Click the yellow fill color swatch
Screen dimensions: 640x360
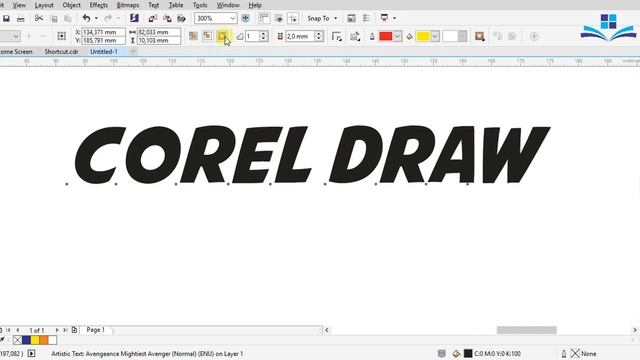coord(423,36)
